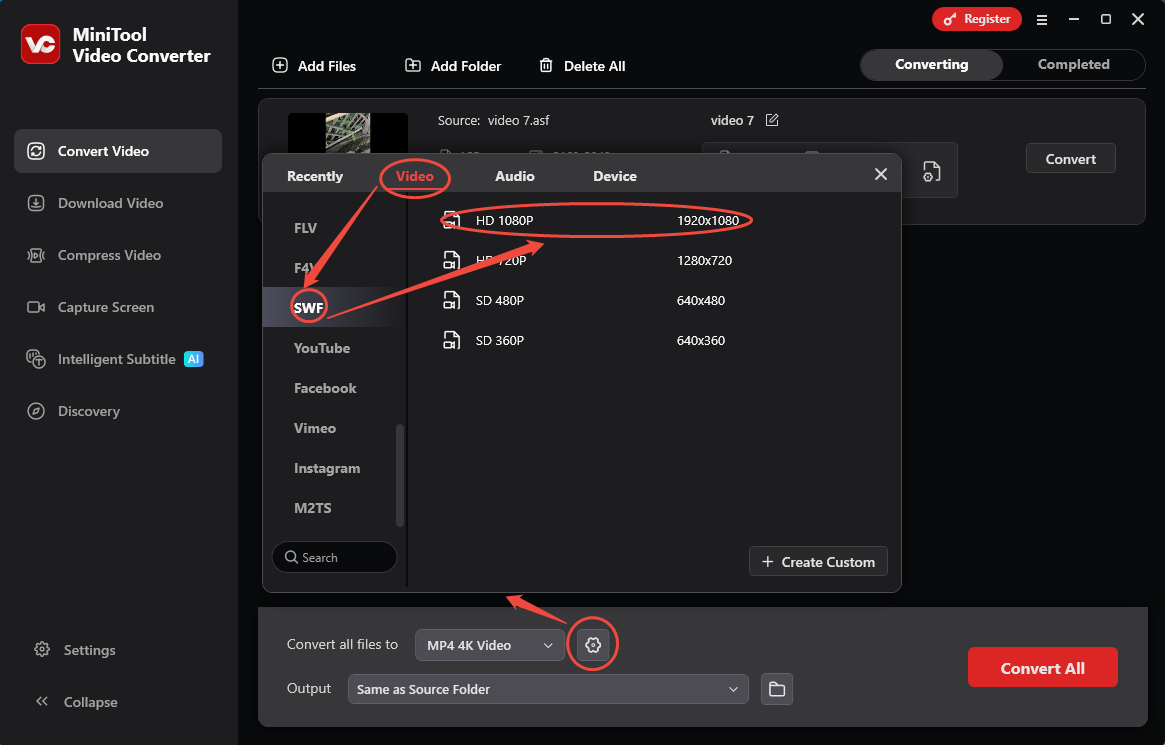Switch to the Audio tab in format picker
The height and width of the screenshot is (745, 1165).
pyautogui.click(x=514, y=175)
